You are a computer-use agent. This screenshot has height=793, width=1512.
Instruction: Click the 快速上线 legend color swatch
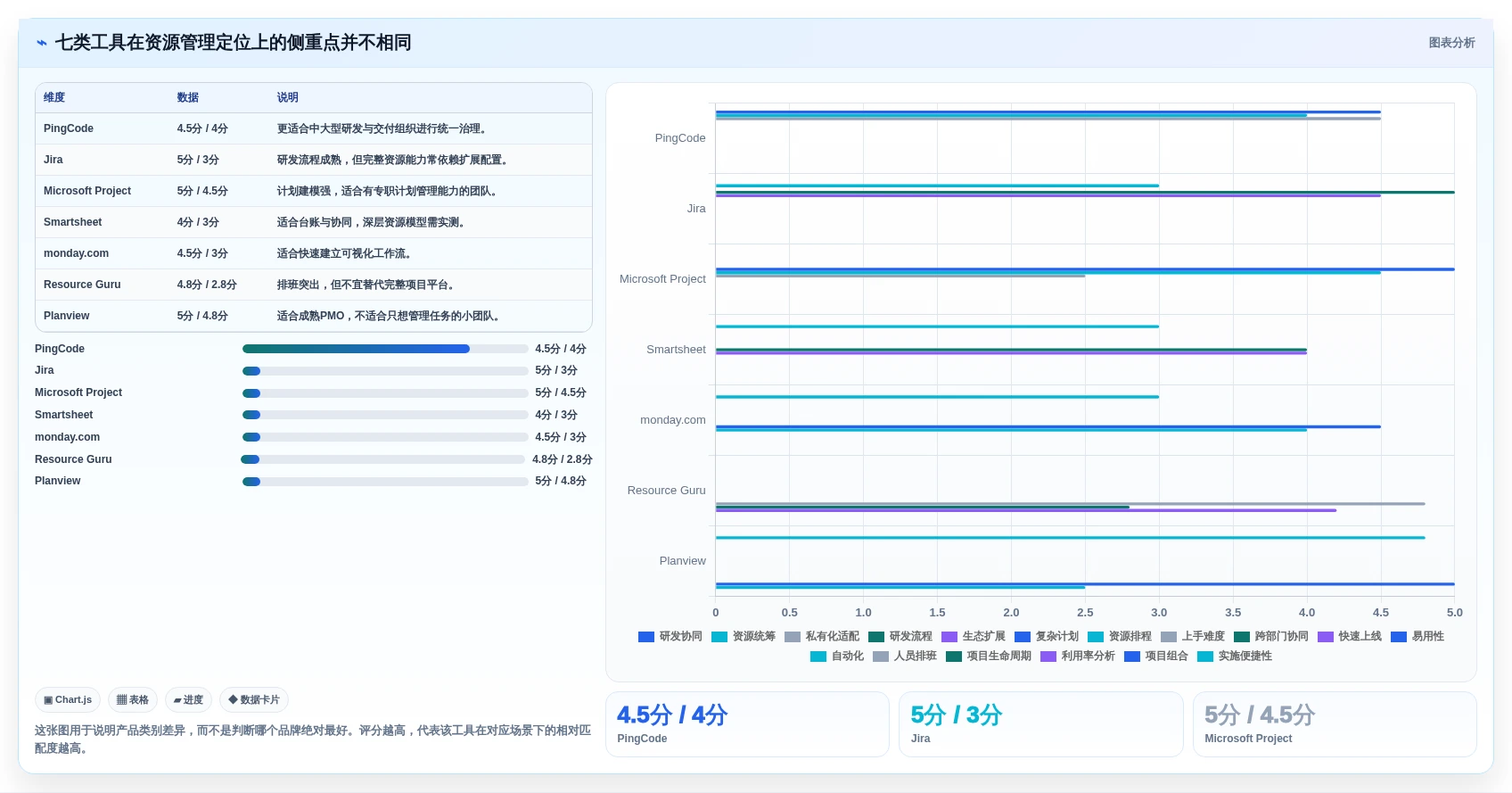pyautogui.click(x=1326, y=637)
